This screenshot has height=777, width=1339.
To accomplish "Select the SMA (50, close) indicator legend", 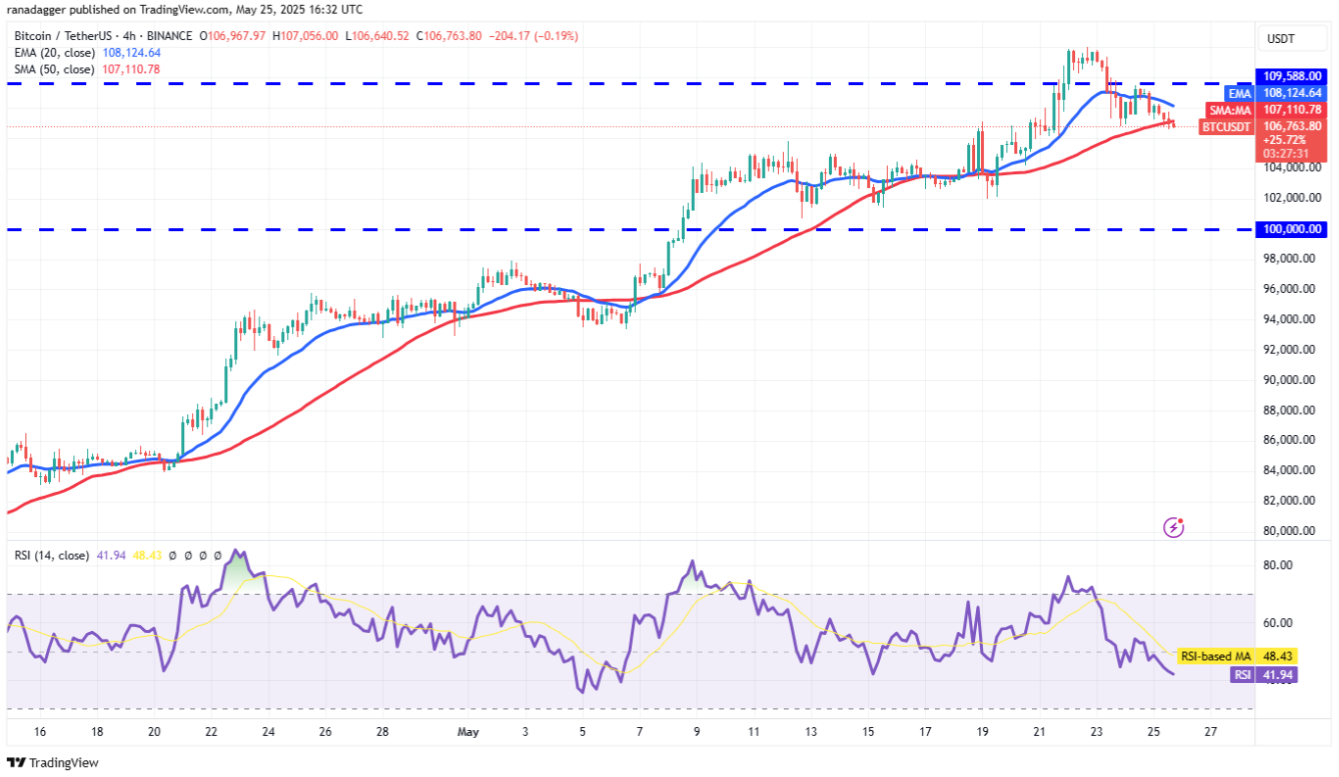I will coord(57,69).
